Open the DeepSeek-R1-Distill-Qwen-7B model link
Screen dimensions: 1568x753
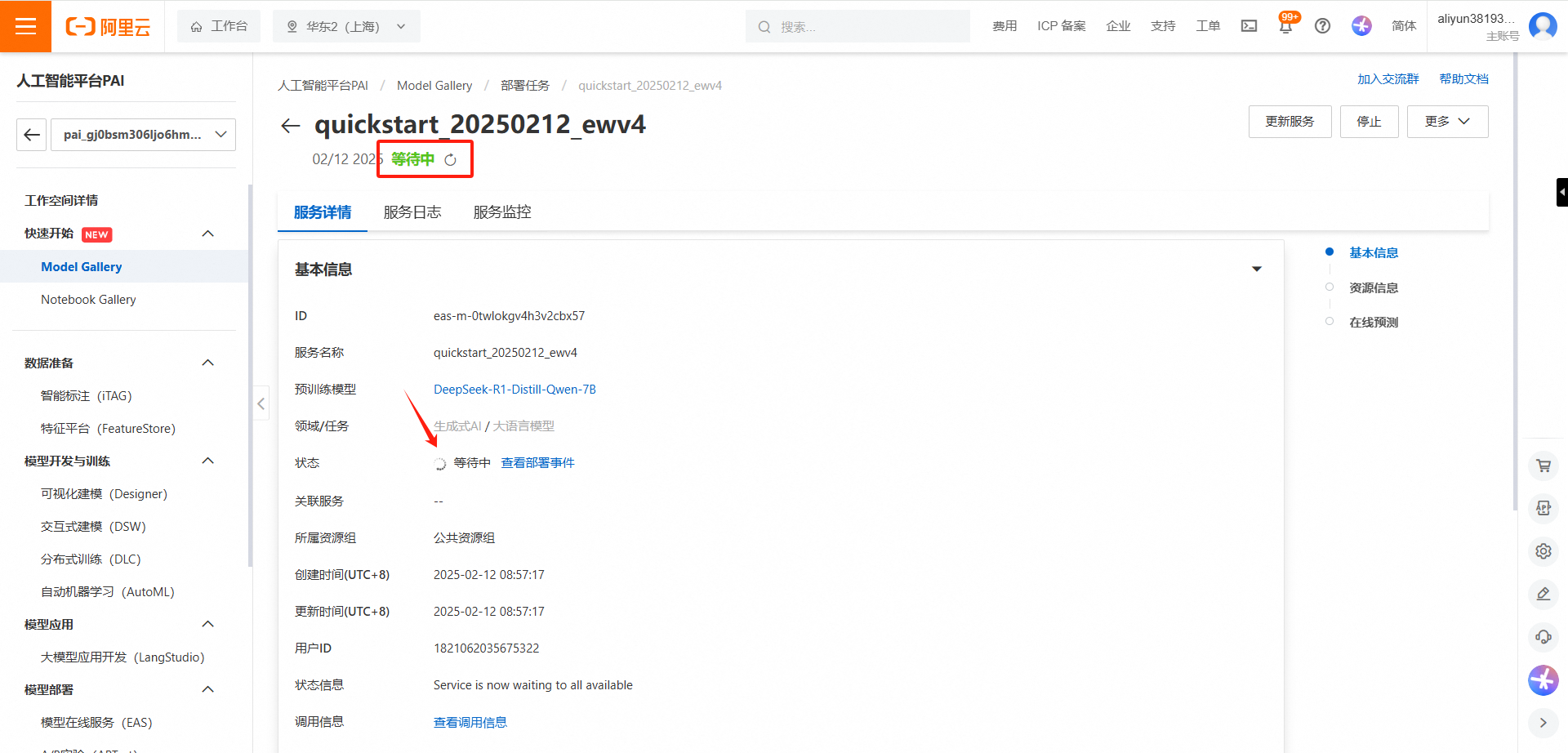514,390
